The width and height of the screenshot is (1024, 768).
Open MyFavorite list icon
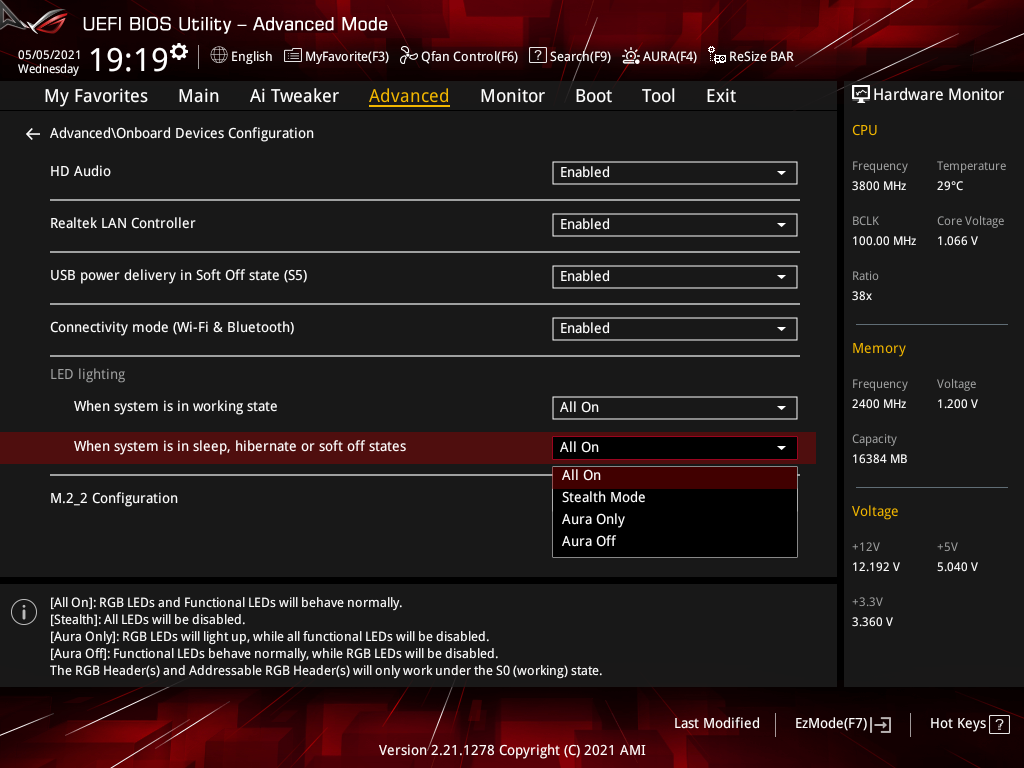[293, 56]
